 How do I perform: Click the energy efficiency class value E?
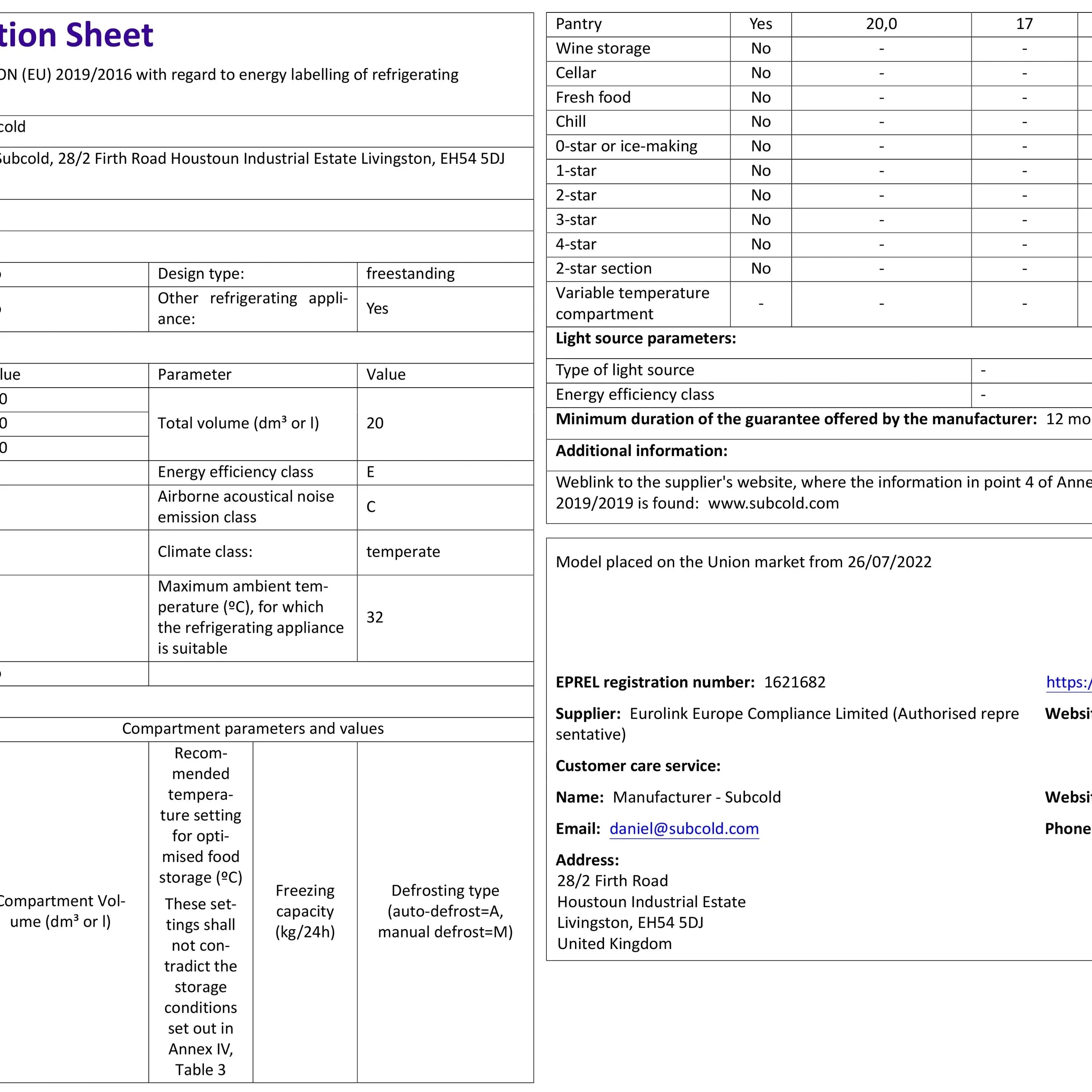coord(371,472)
